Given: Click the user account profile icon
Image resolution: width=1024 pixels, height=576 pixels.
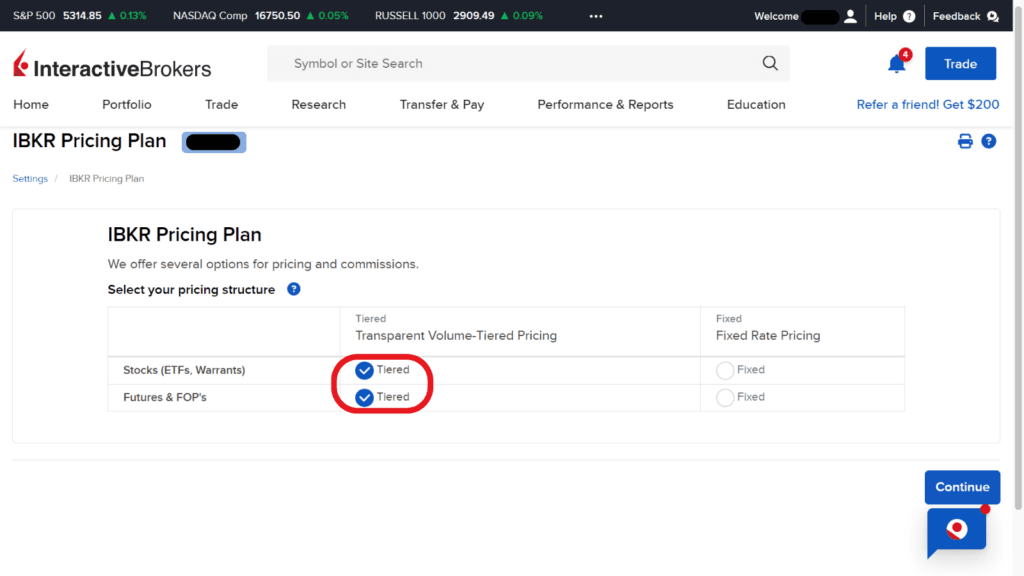Looking at the screenshot, I should click(849, 16).
